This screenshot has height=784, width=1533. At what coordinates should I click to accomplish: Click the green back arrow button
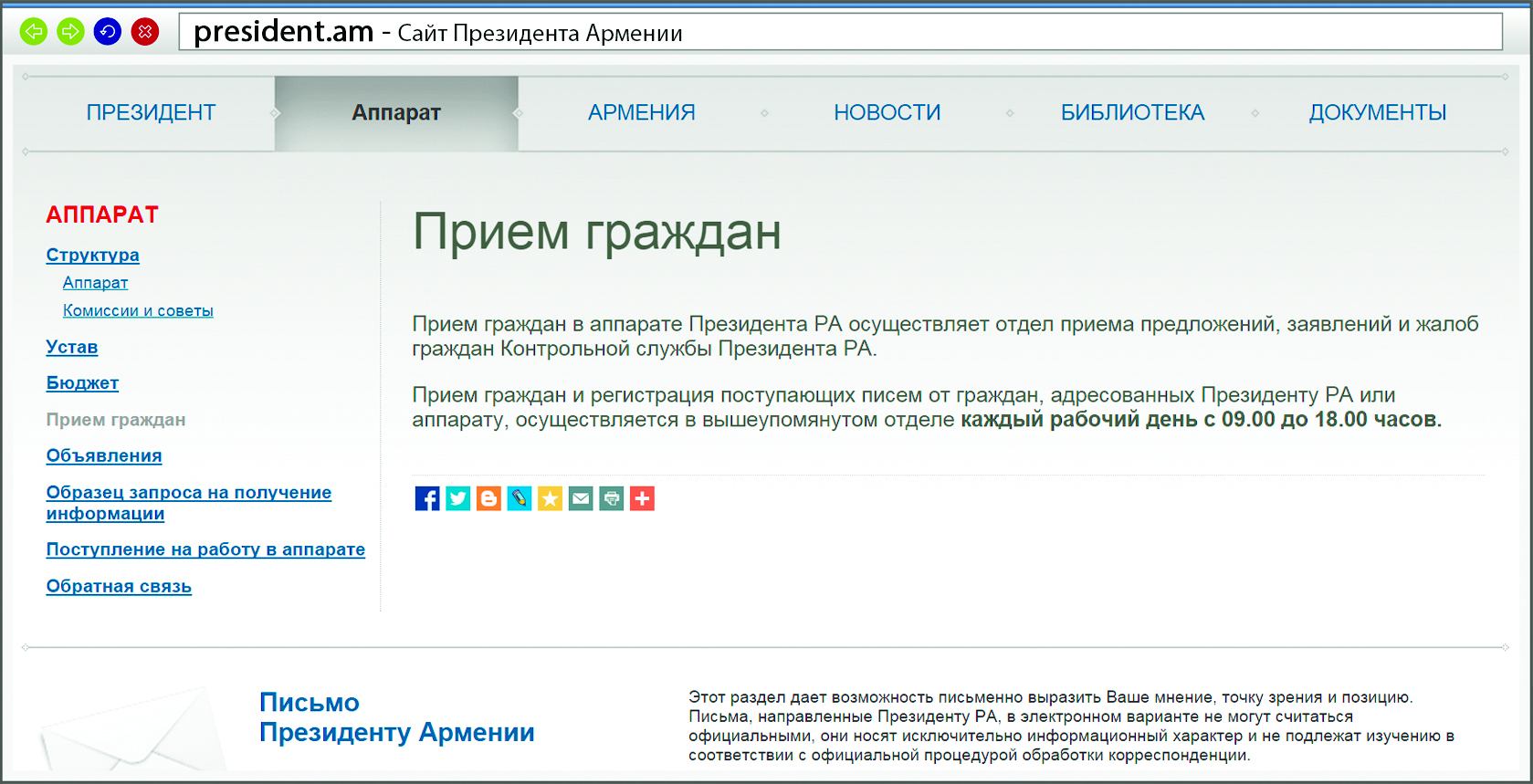pyautogui.click(x=34, y=32)
